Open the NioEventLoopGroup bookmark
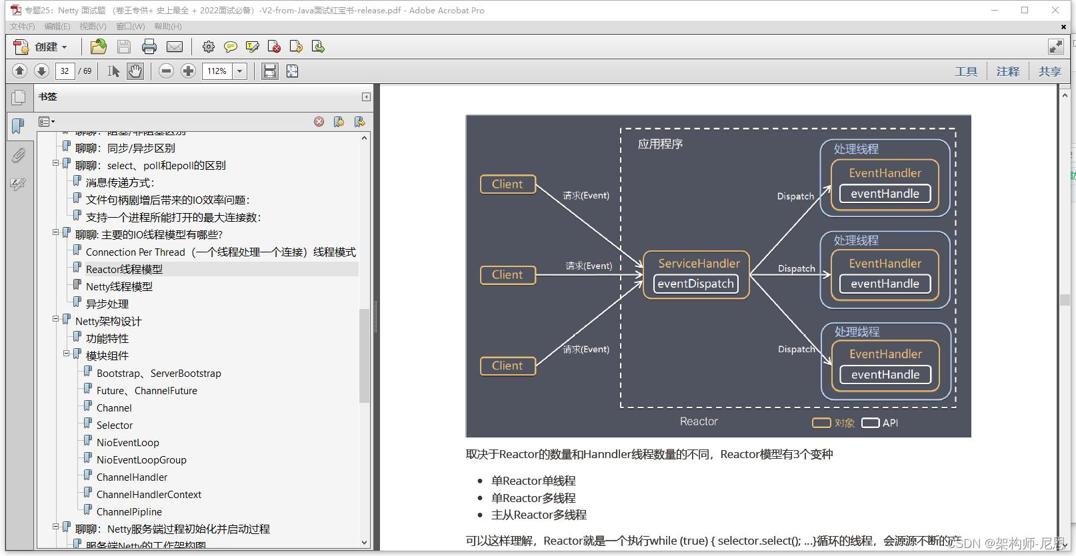The height and width of the screenshot is (556, 1076). pos(141,460)
